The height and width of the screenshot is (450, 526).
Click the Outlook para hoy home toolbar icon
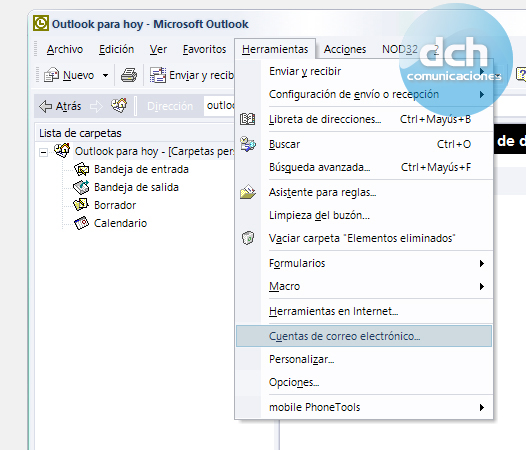click(119, 106)
